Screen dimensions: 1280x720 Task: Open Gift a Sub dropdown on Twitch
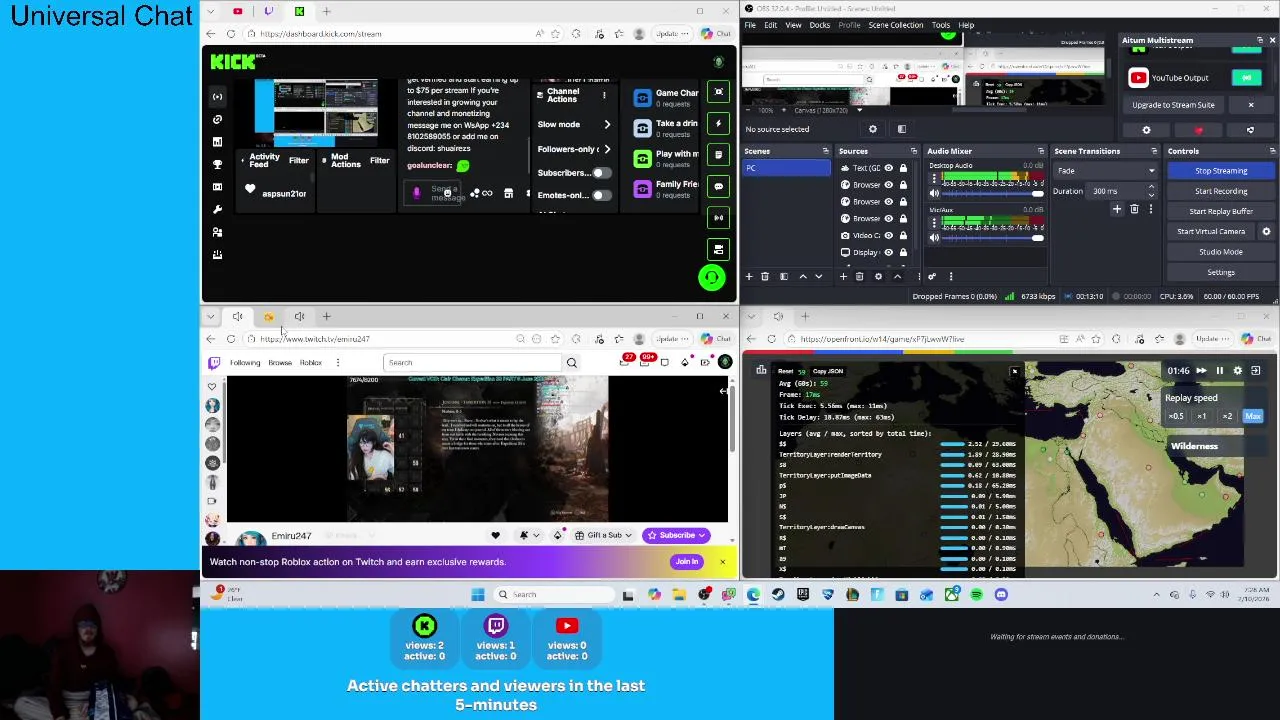[x=604, y=536]
